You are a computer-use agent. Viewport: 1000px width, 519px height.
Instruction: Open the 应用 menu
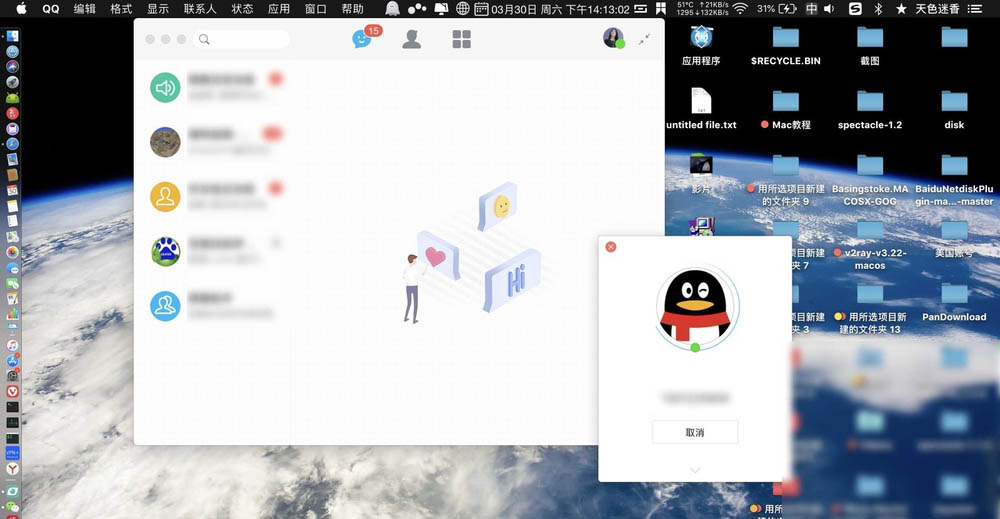click(279, 9)
